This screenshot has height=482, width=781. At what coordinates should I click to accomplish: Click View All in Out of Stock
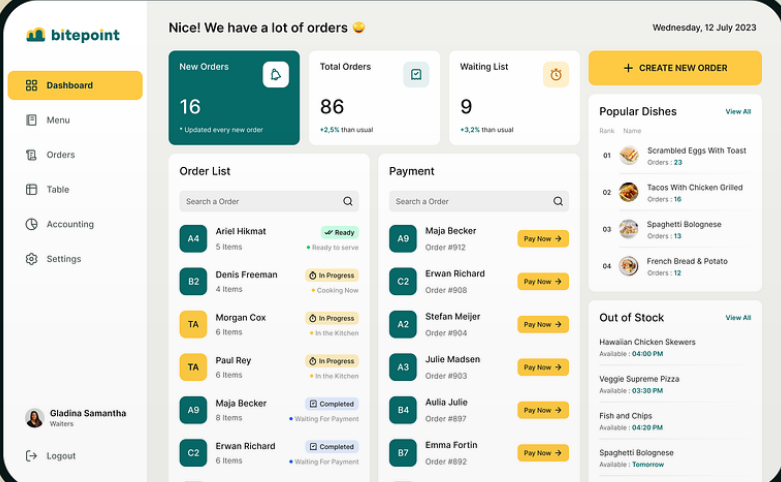click(738, 318)
